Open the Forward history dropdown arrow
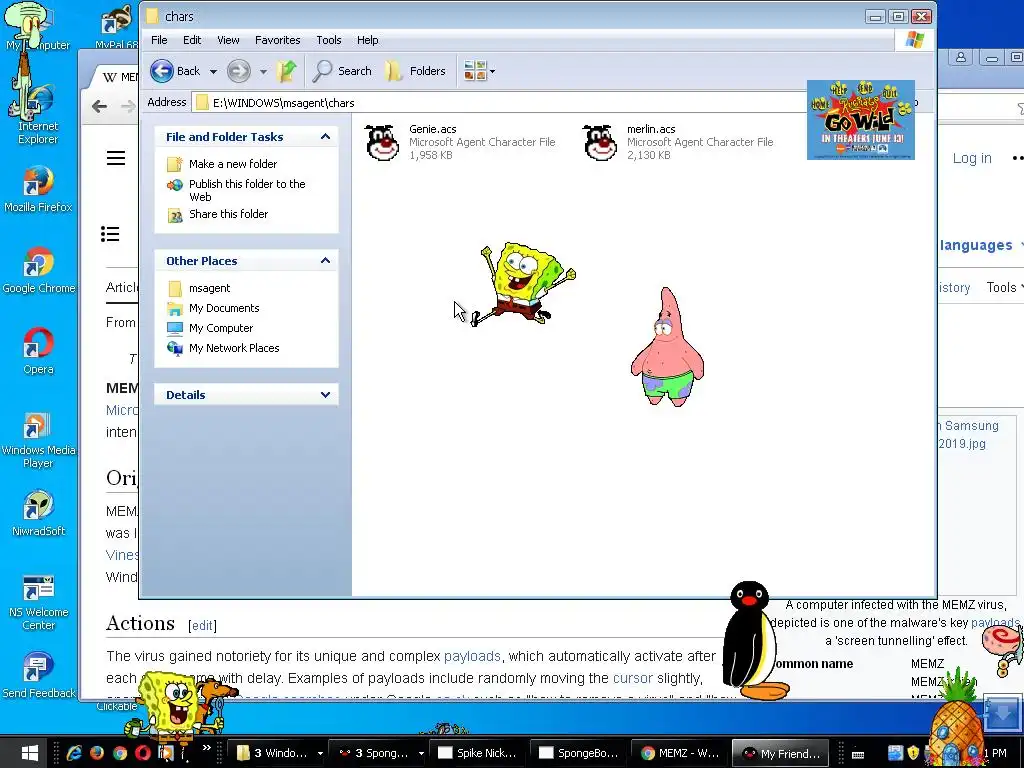This screenshot has width=1024, height=768. point(263,71)
